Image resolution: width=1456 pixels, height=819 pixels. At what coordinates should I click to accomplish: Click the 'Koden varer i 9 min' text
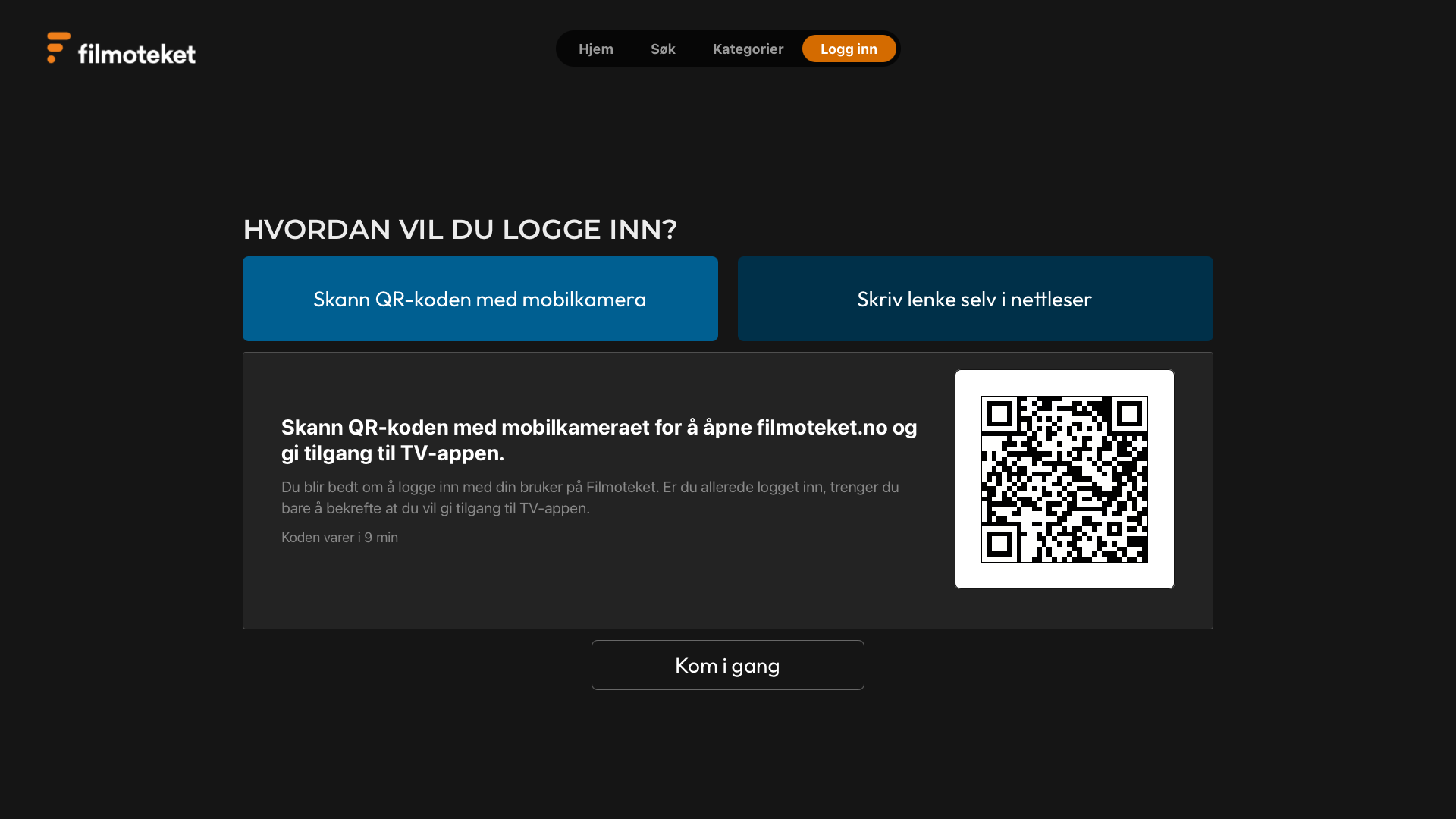click(340, 537)
